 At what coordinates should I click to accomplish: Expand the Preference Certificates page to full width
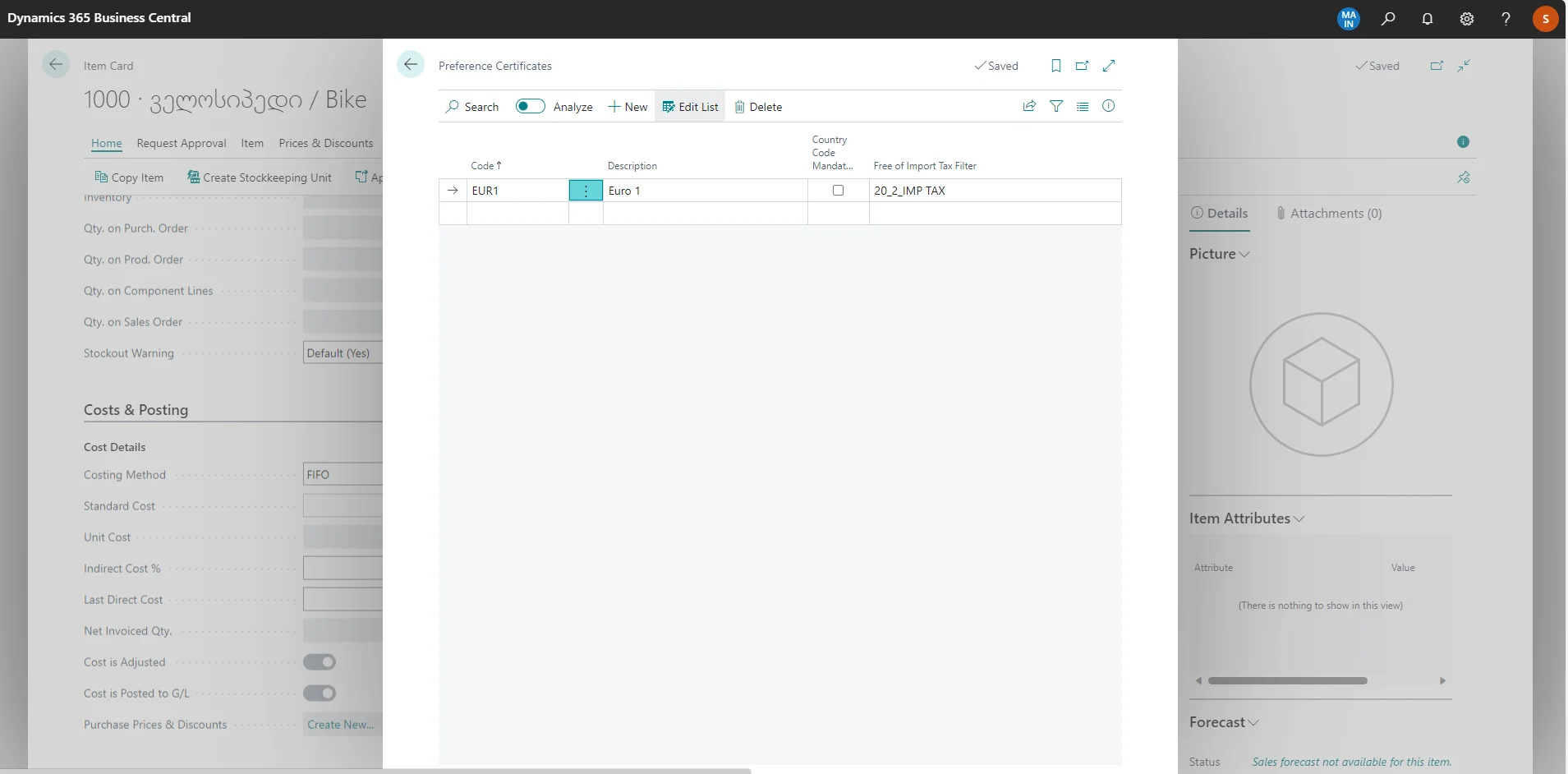tap(1109, 66)
